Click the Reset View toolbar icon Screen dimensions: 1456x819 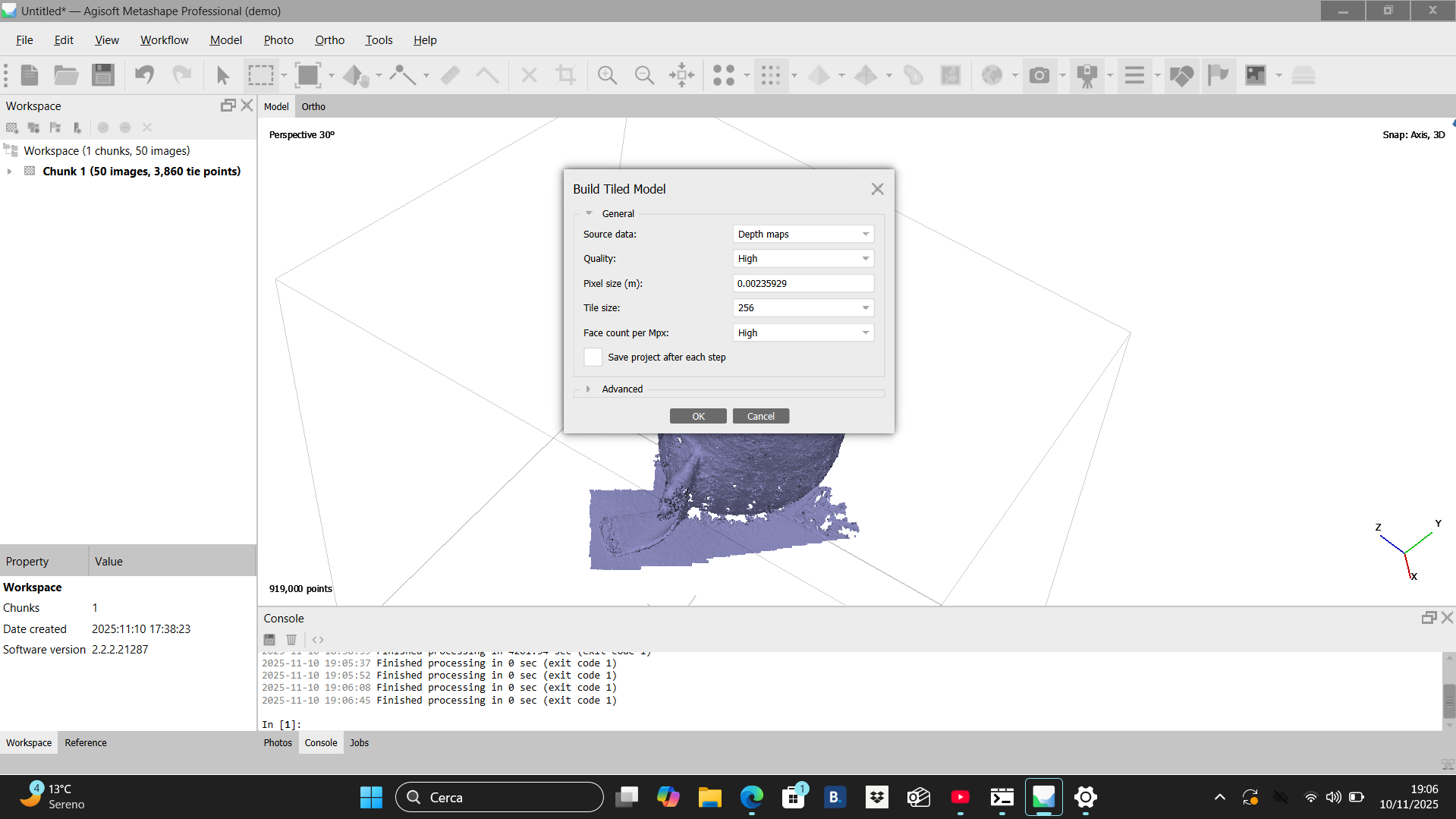click(681, 75)
